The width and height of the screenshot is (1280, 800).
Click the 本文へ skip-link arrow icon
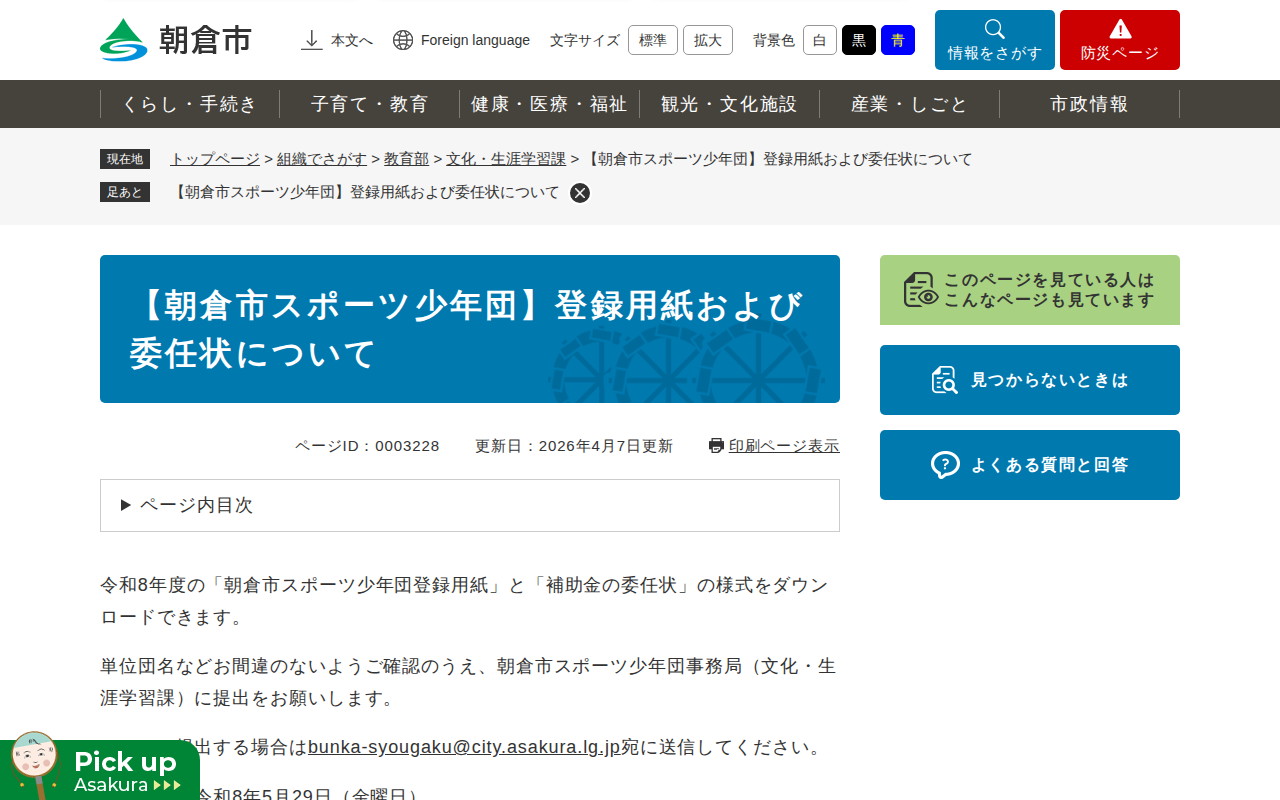[x=310, y=40]
